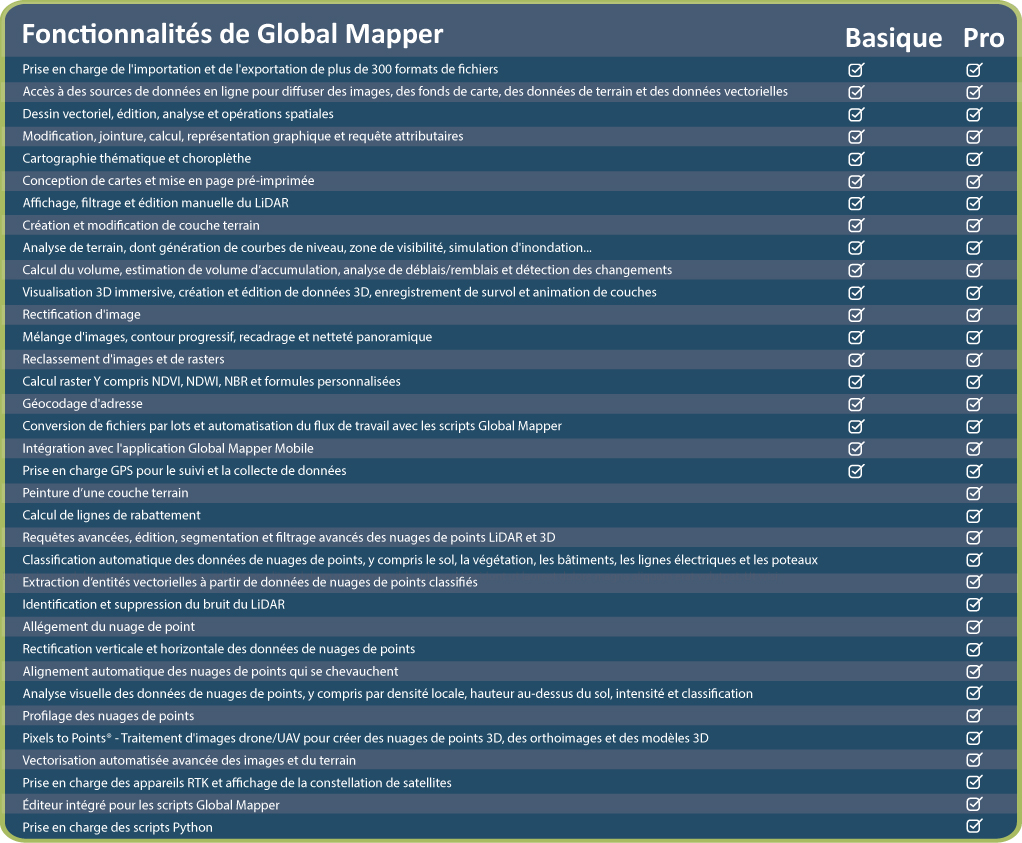Click Pro checkmark for 'Prise en charge des scripts Python'
Screen dimensions: 1022x843
(x=974, y=826)
